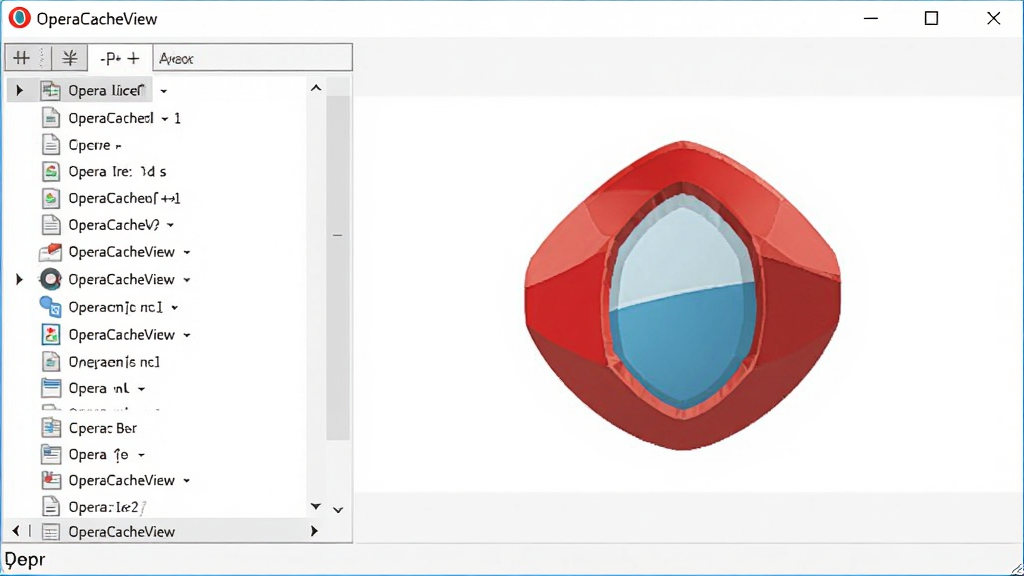Click the scroll up arrow of the list

pos(316,88)
